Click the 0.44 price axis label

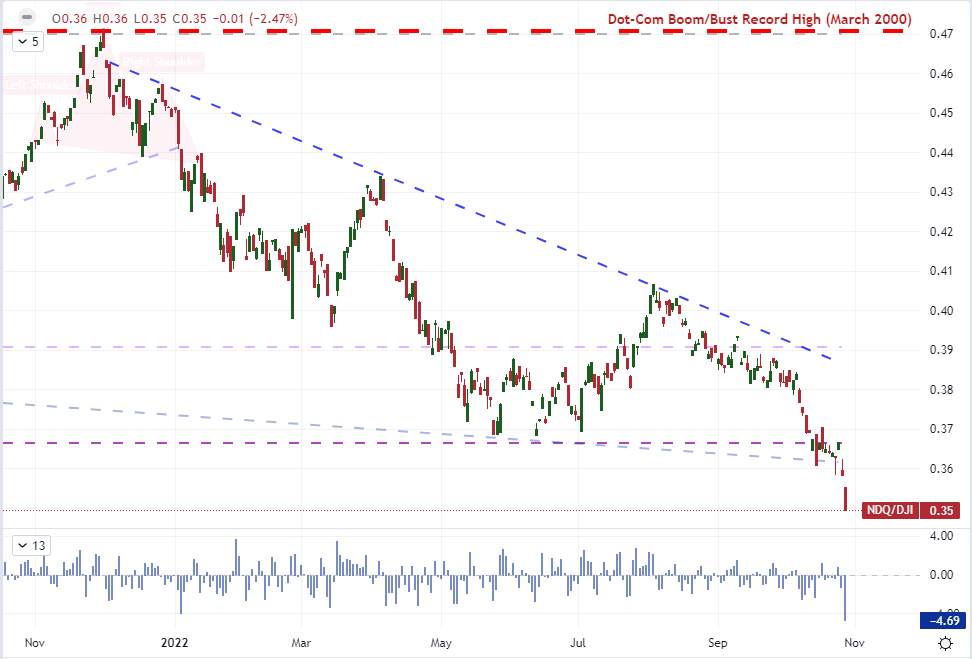pos(941,153)
